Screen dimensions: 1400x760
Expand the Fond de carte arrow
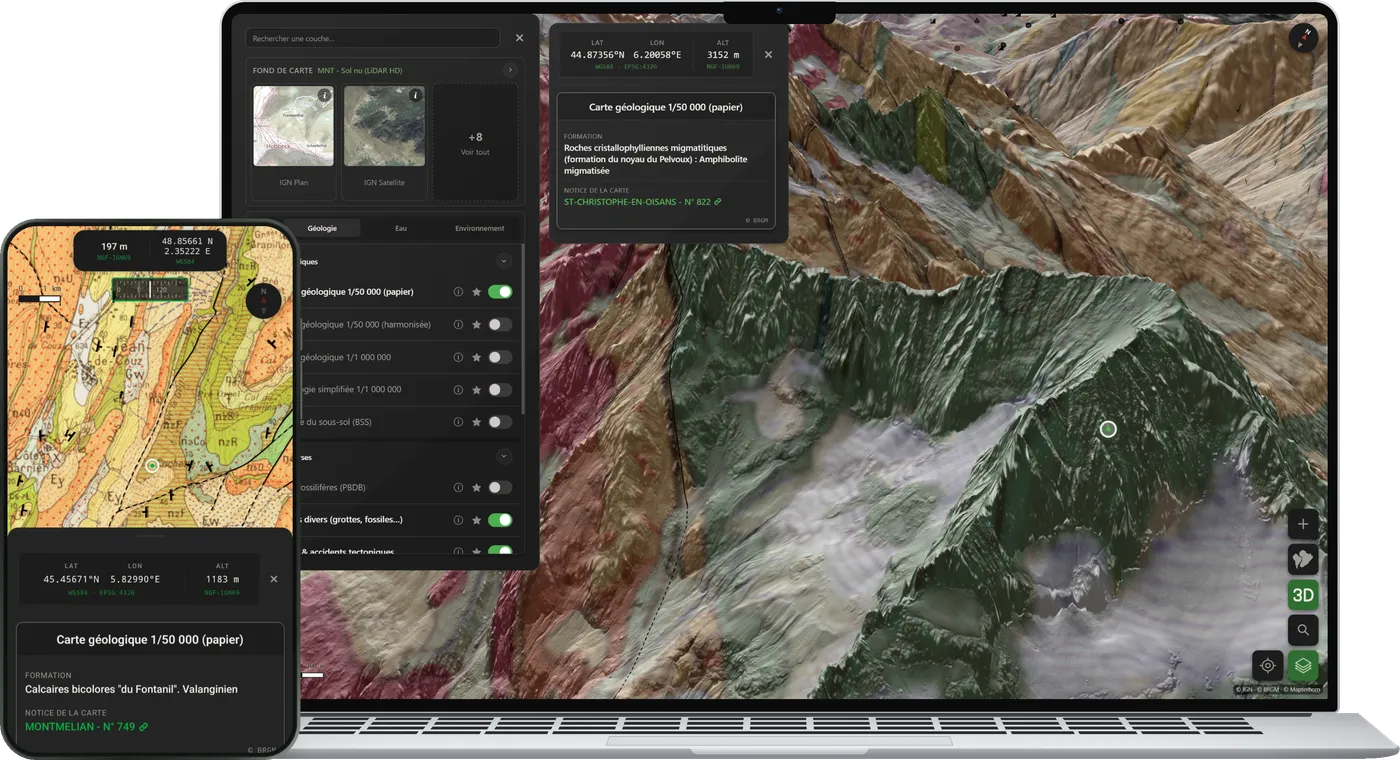click(x=510, y=70)
